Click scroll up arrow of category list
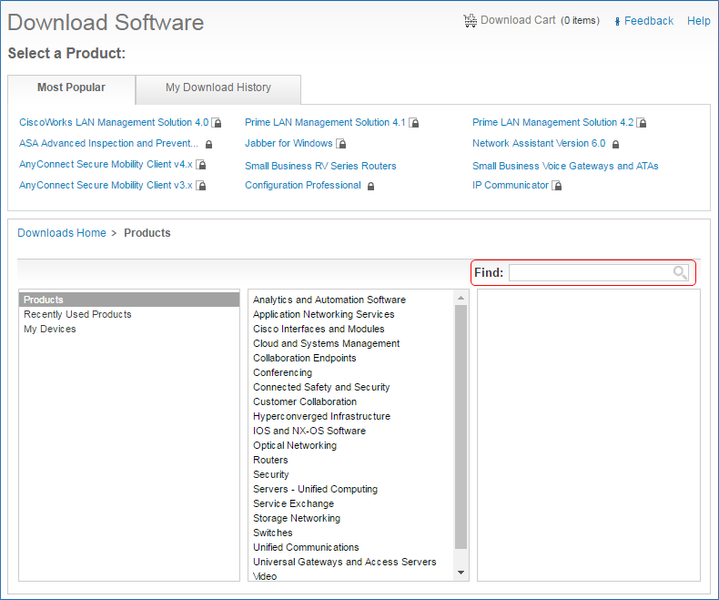 (461, 298)
